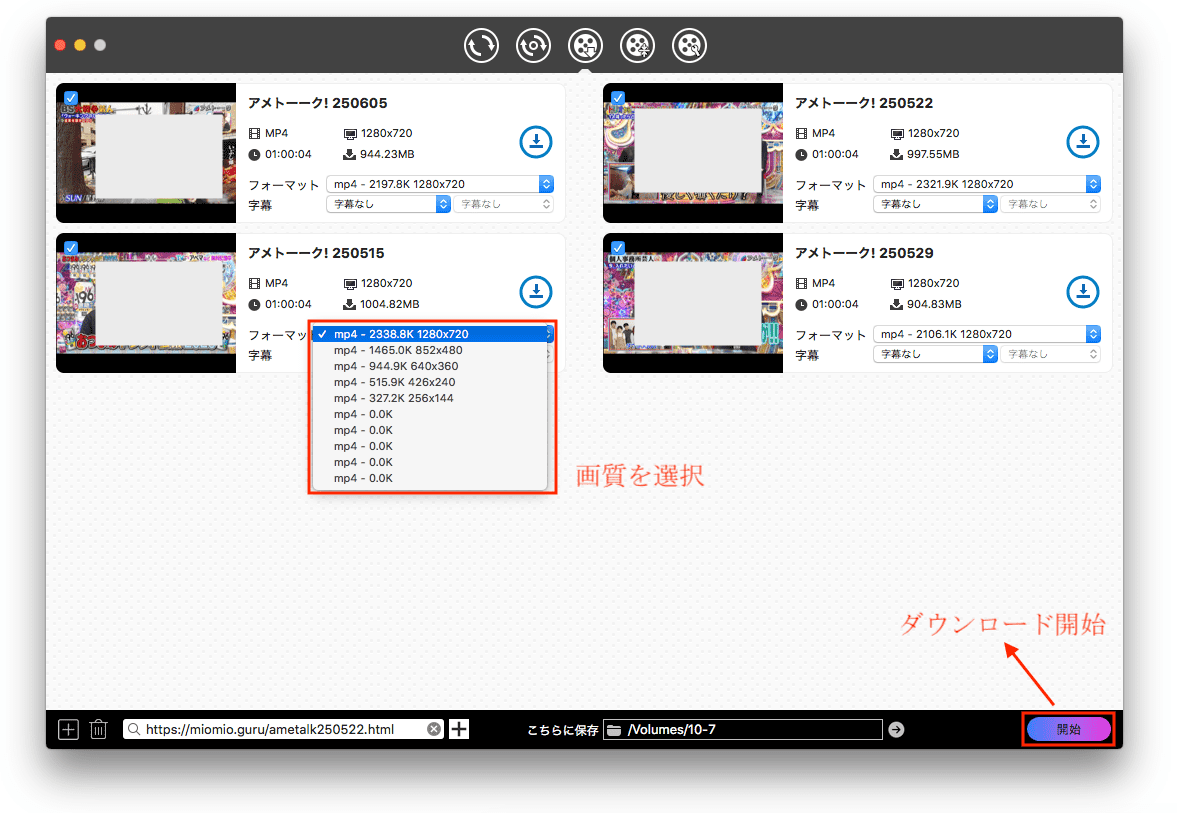Open second greyed 字幕なし dropdown for 250529

coord(1051,354)
